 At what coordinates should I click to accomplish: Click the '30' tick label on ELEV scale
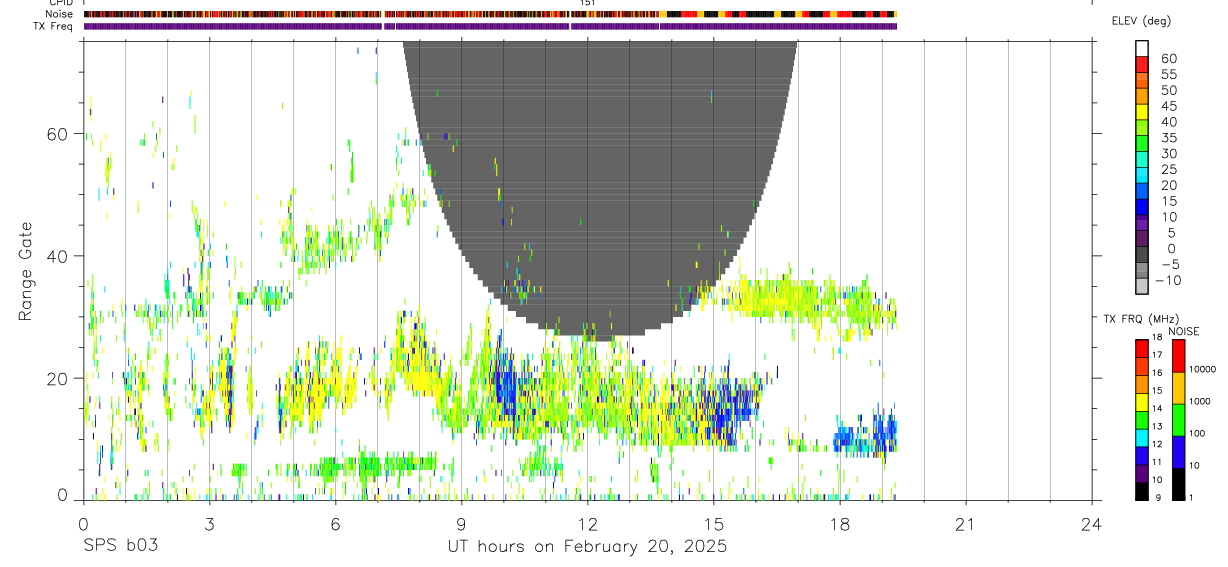[1168, 153]
